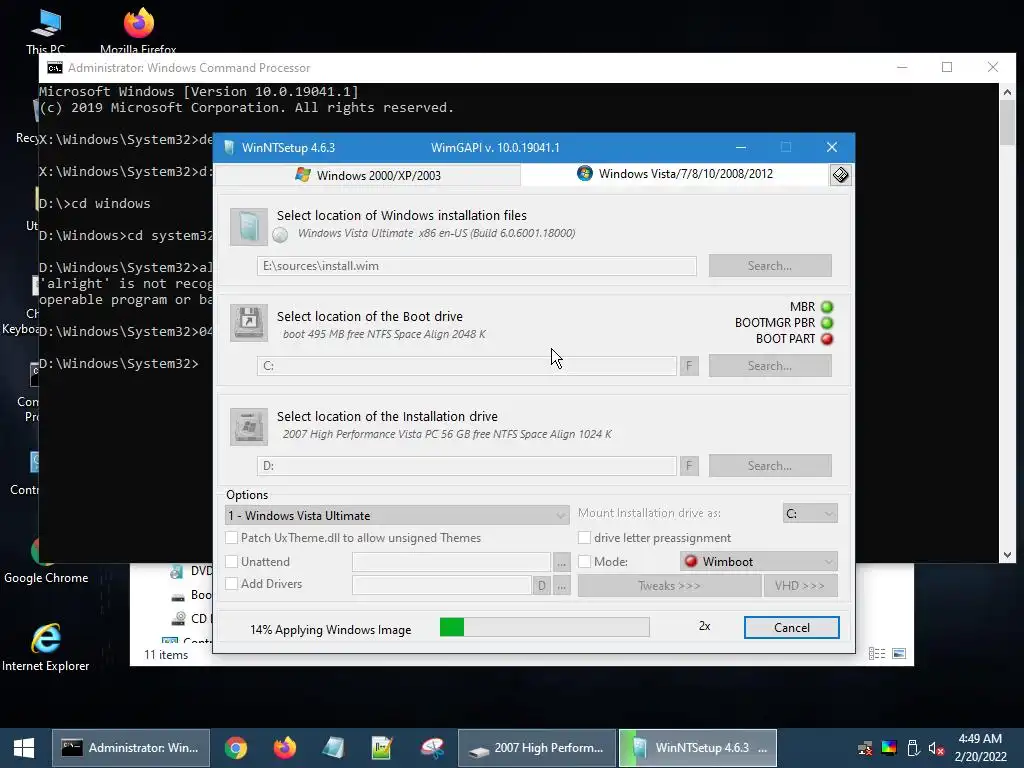Click the Boot drive floppy icon
This screenshot has width=1024, height=768.
click(x=249, y=323)
